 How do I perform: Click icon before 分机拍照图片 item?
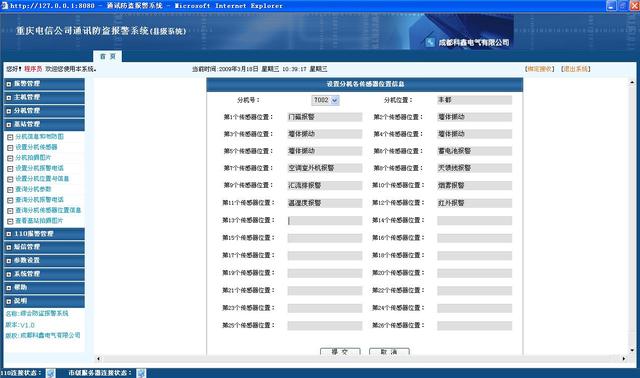(10, 158)
